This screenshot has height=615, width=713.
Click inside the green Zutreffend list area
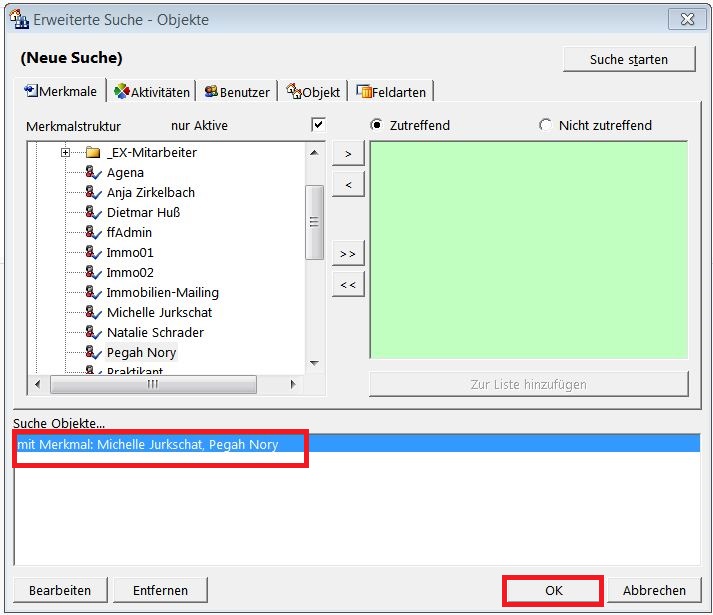(x=528, y=250)
